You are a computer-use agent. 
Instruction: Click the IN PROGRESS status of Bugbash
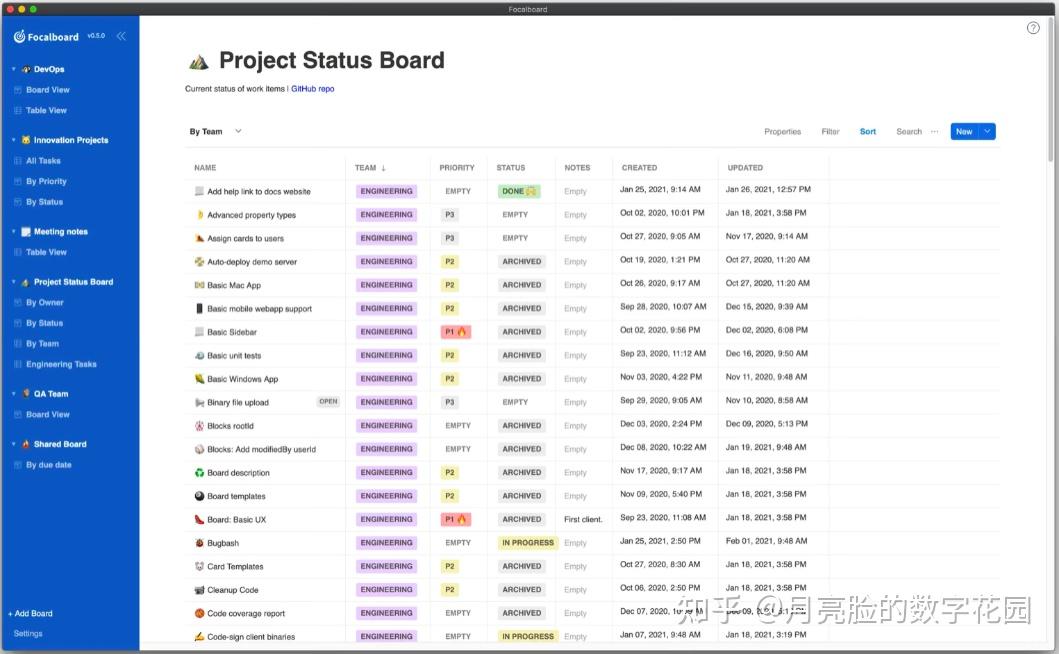click(527, 543)
